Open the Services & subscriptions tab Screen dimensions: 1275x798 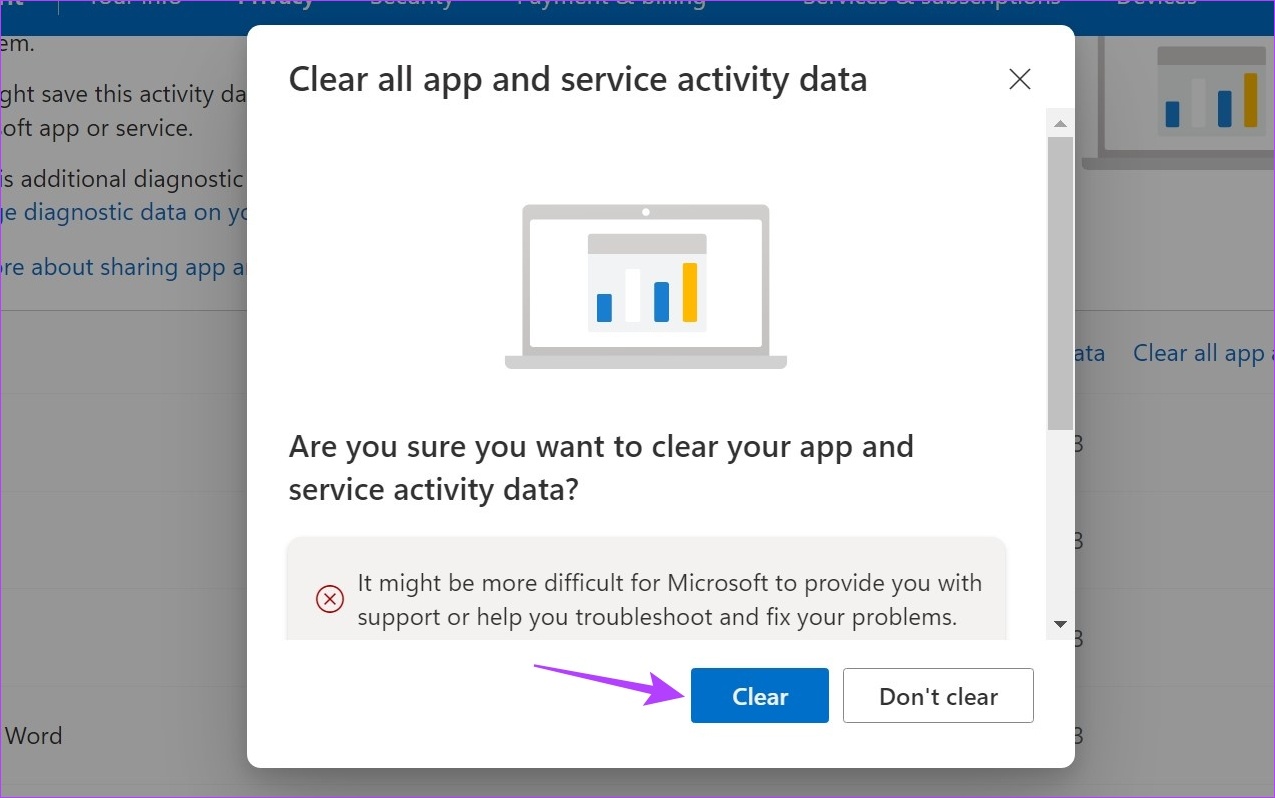click(931, 4)
